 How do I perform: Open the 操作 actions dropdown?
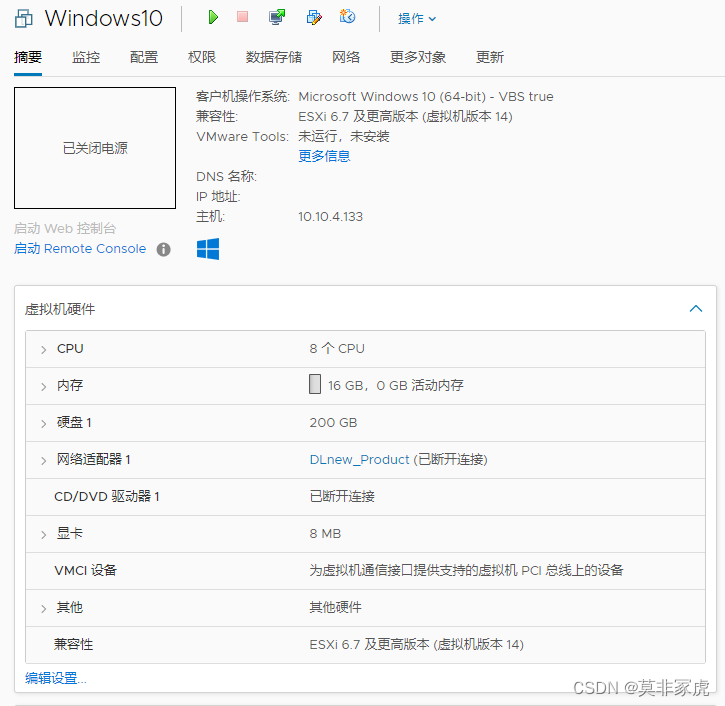pos(417,19)
